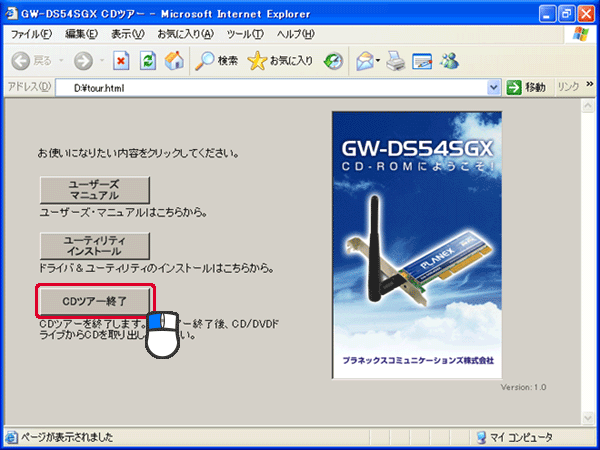Click the ページが表示されました status text
The image size is (600, 450).
tap(67, 437)
